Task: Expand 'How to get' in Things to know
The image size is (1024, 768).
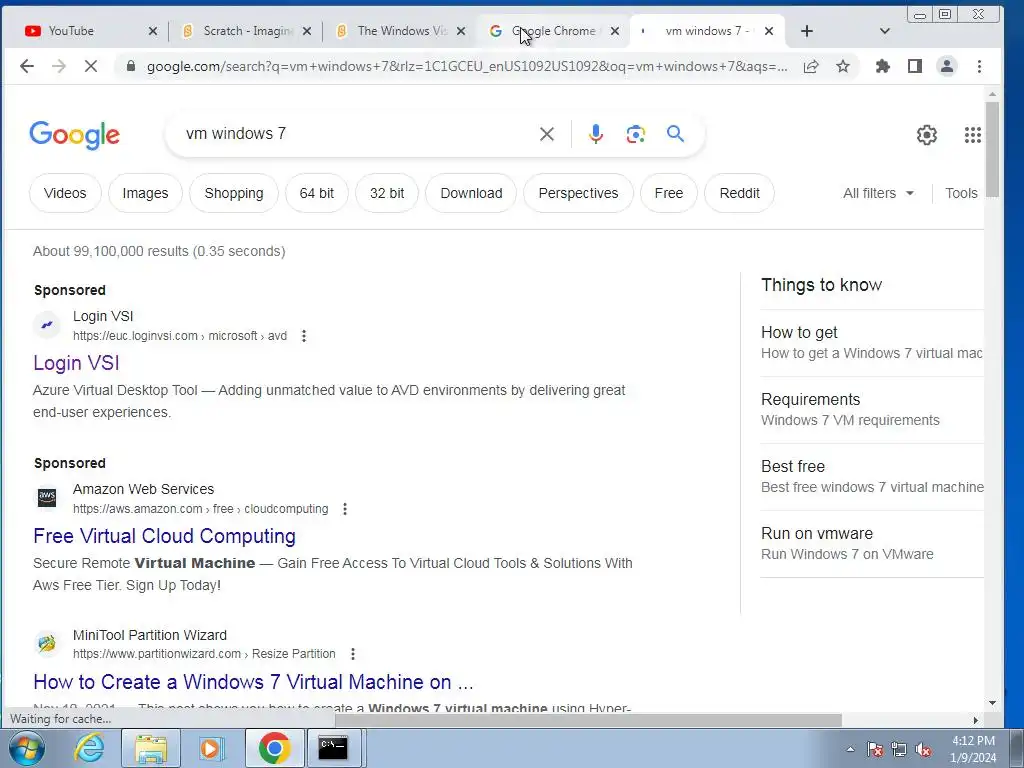Action: (x=872, y=342)
